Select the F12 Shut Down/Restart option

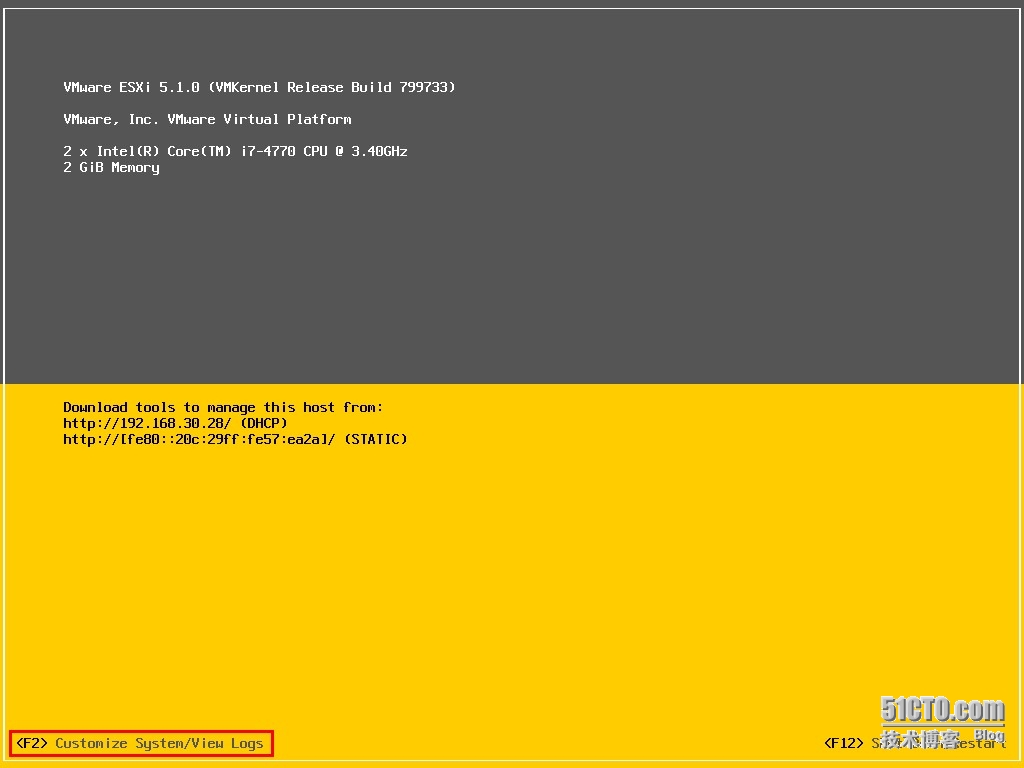pyautogui.click(x=915, y=743)
